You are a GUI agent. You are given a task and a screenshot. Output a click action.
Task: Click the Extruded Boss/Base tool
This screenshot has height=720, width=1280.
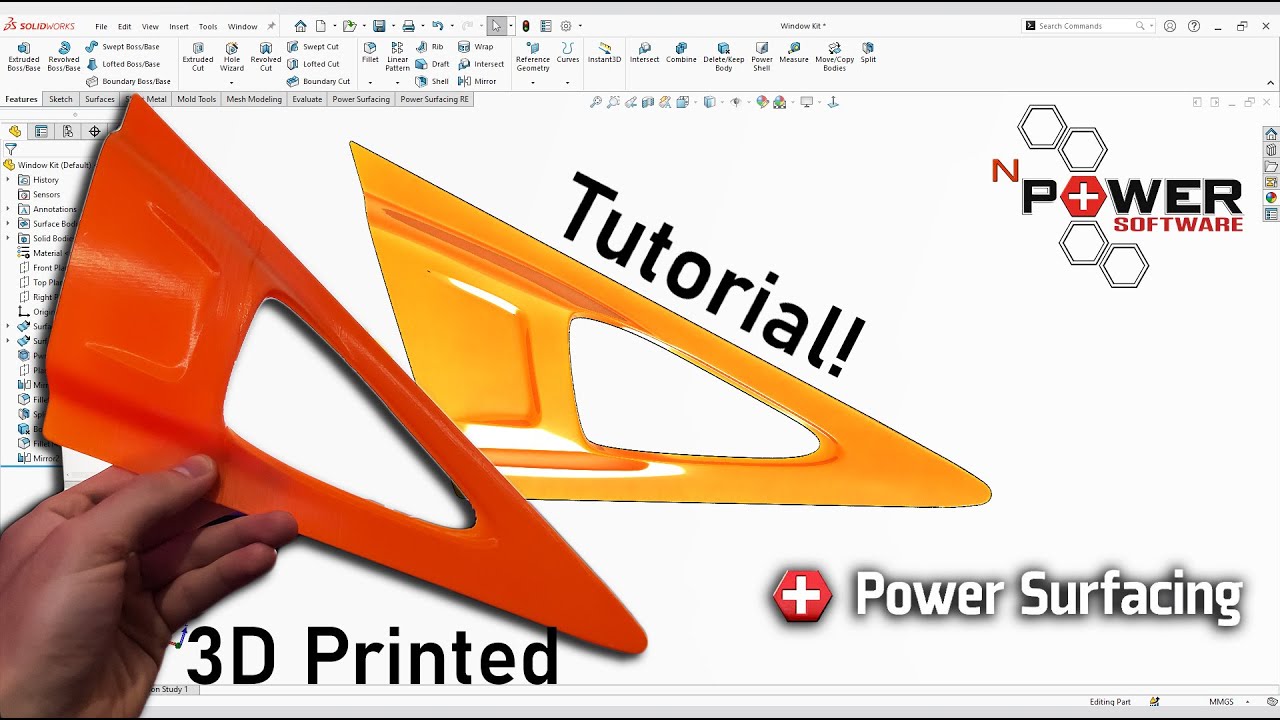pyautogui.click(x=24, y=57)
